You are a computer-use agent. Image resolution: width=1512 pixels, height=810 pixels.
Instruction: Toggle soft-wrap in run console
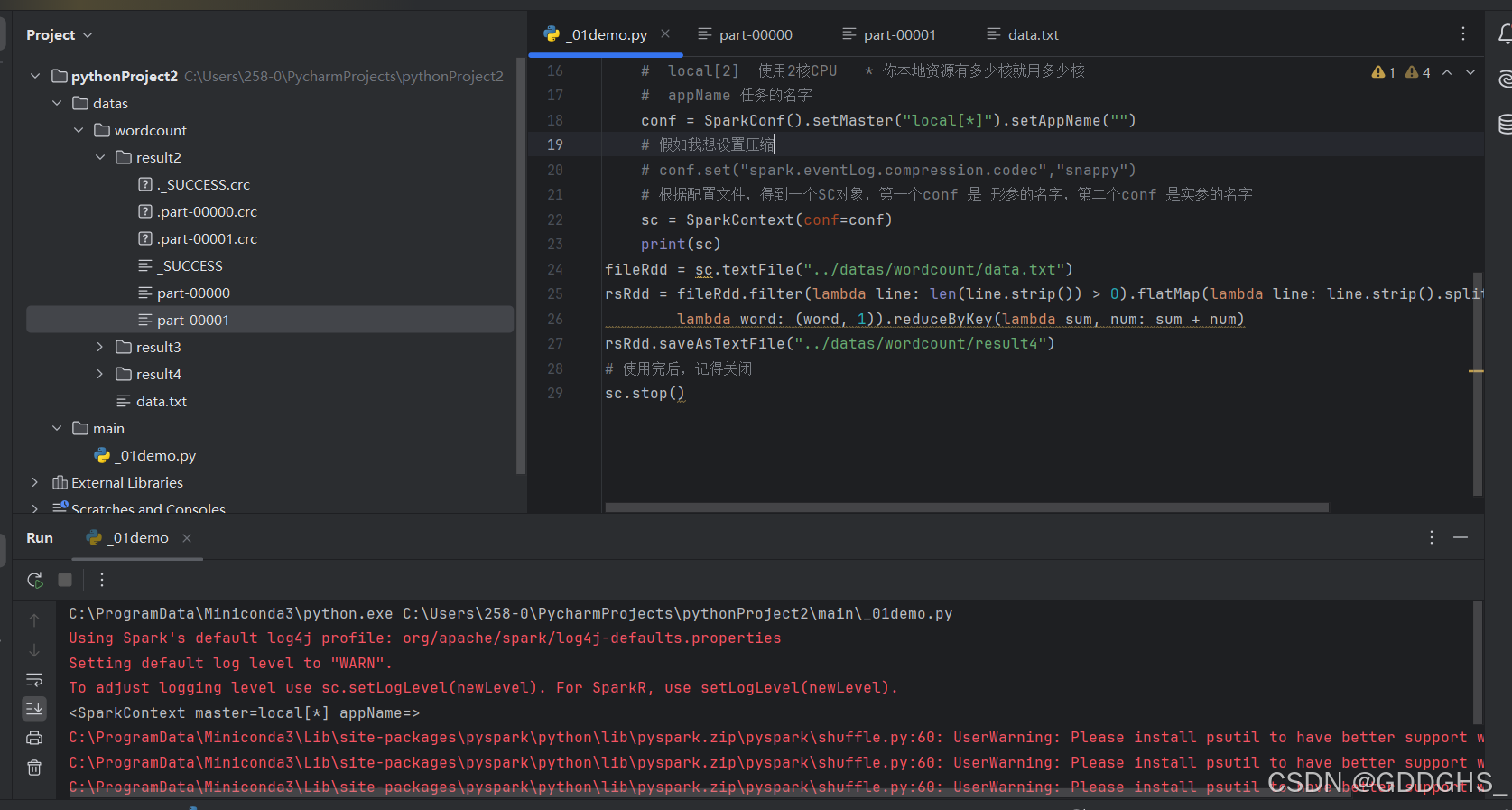tap(34, 680)
